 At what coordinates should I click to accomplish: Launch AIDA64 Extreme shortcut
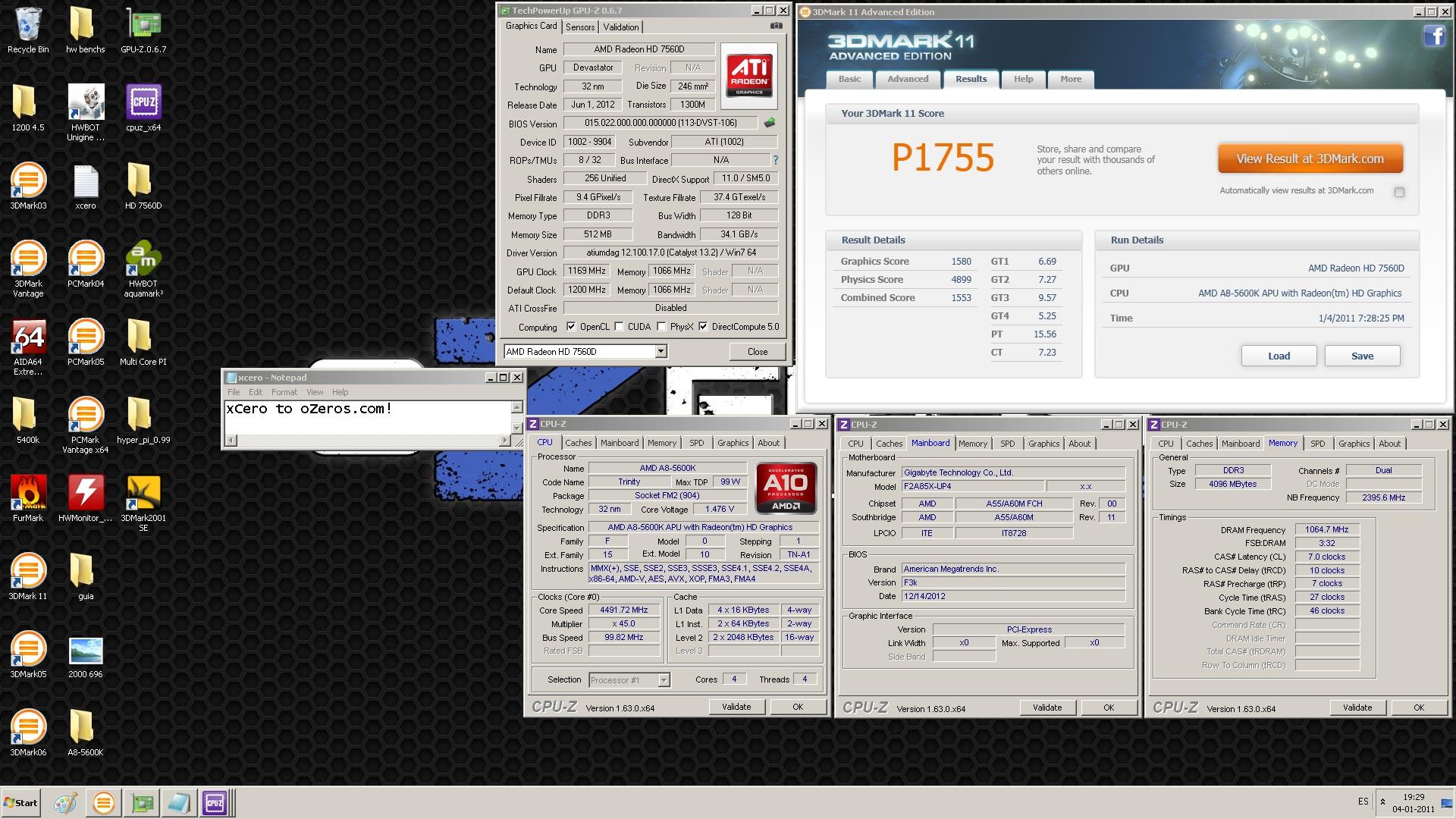click(x=28, y=347)
